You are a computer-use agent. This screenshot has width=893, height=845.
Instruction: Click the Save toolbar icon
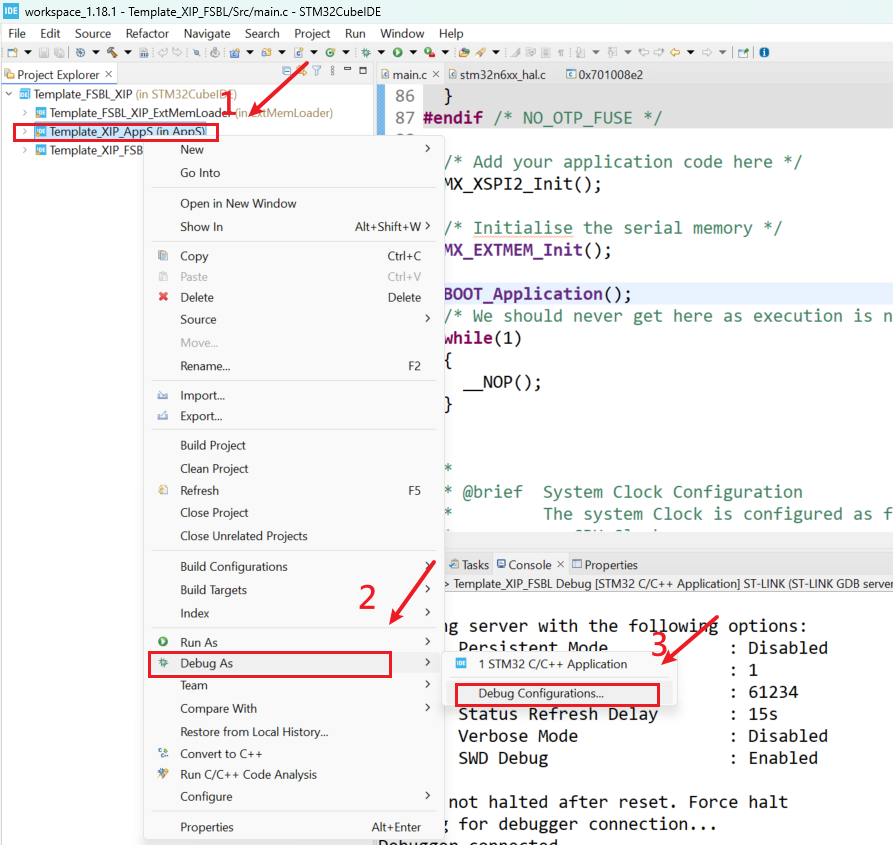pyautogui.click(x=44, y=52)
